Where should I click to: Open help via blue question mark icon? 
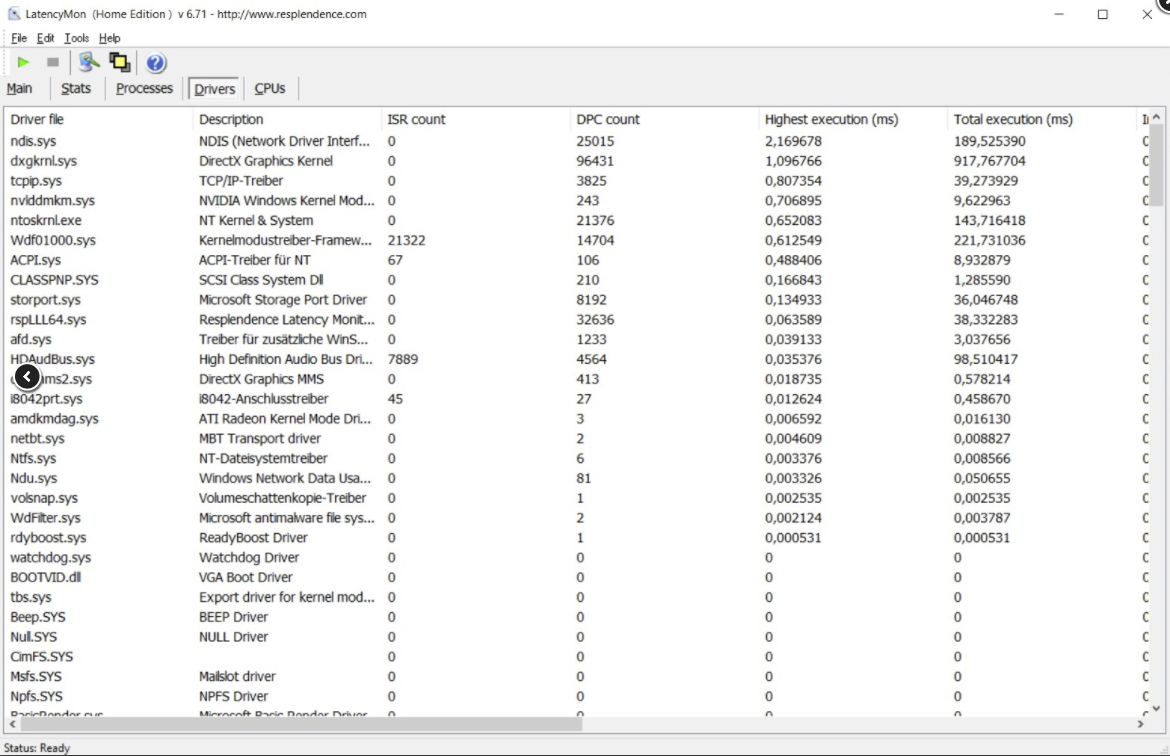click(155, 63)
